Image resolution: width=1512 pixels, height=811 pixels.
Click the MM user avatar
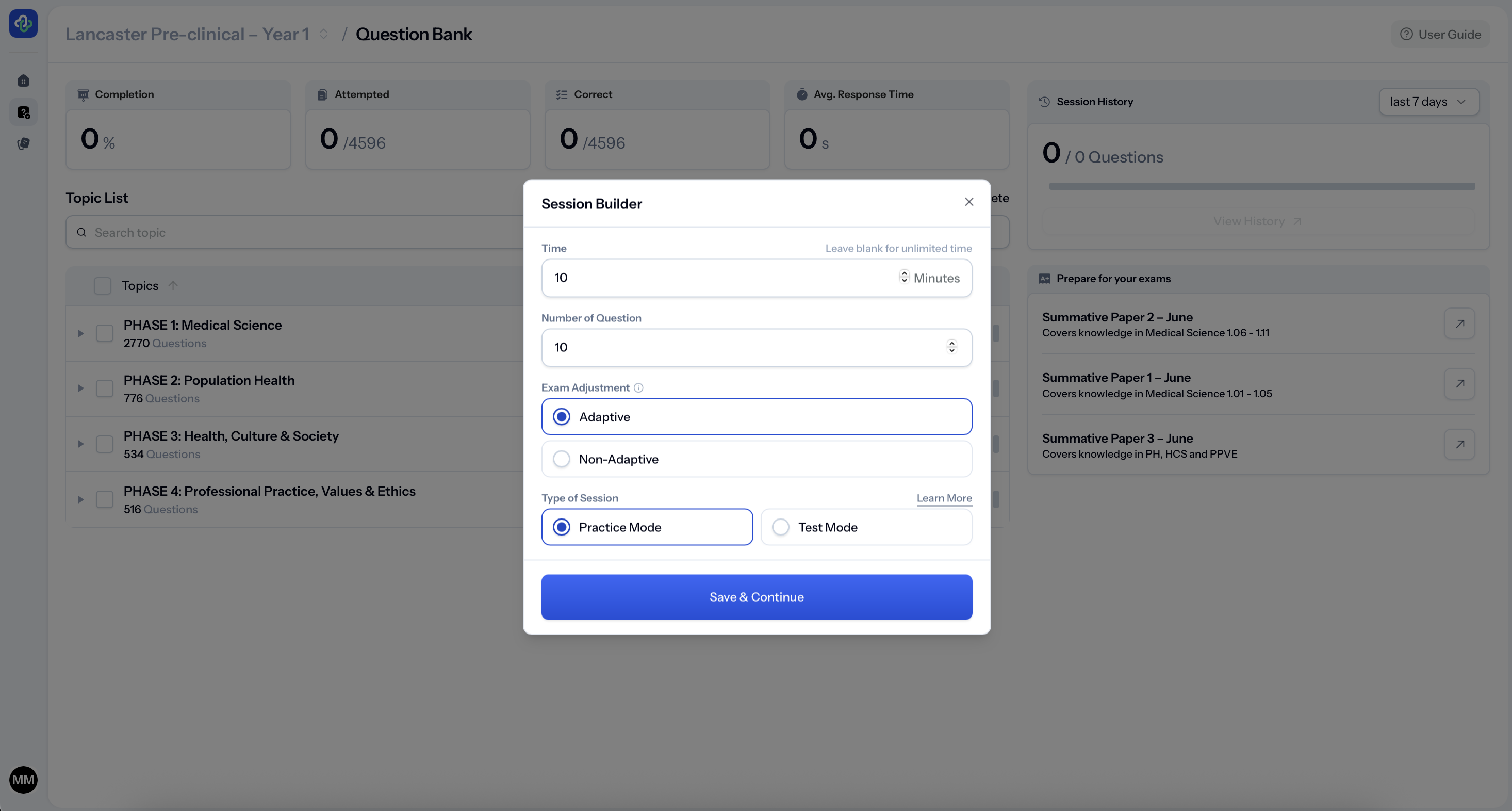coord(24,780)
